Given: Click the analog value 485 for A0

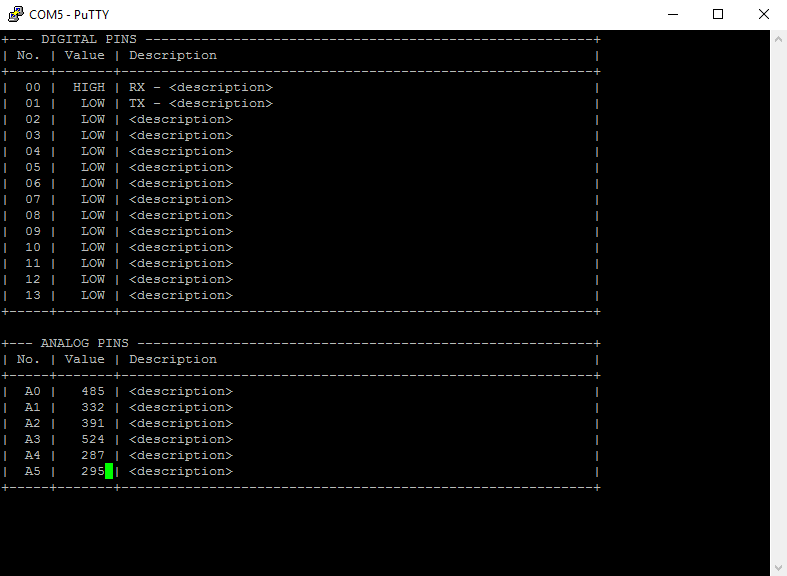Looking at the screenshot, I should (x=93, y=391).
